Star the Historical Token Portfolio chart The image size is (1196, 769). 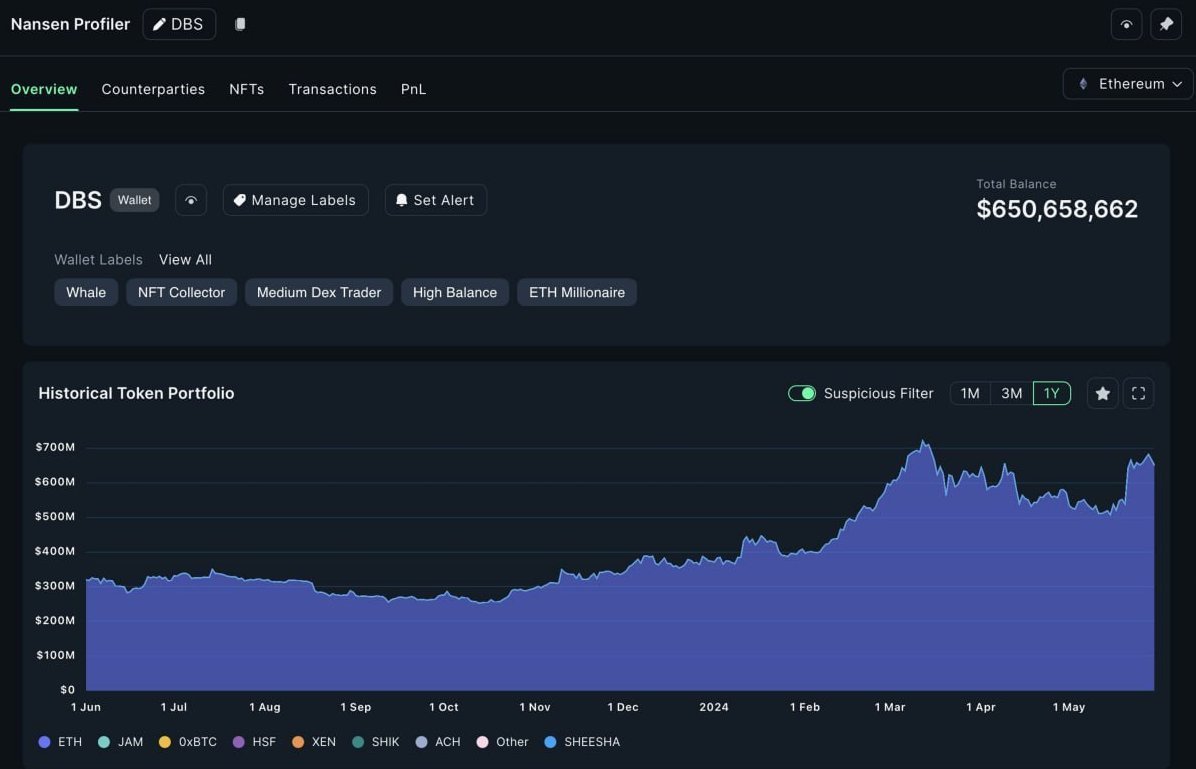(x=1102, y=393)
